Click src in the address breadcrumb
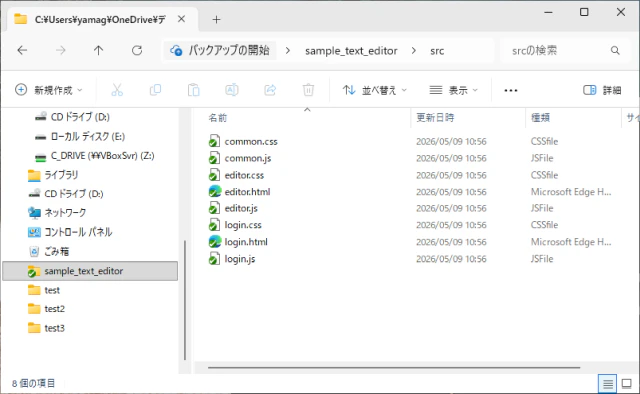Screen dimensions: 640x394 [x=437, y=51]
